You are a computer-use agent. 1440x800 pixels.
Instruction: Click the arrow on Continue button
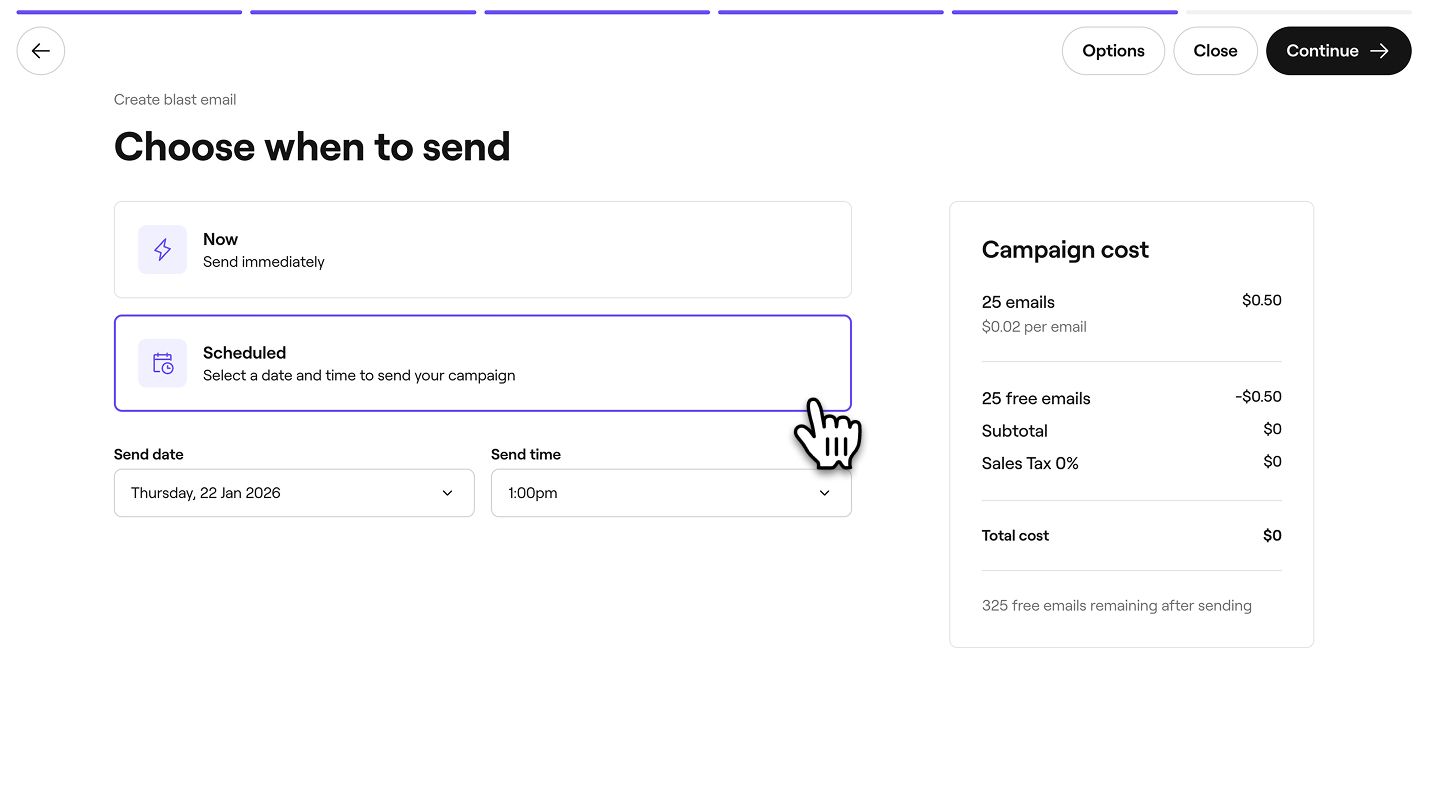click(x=1380, y=51)
